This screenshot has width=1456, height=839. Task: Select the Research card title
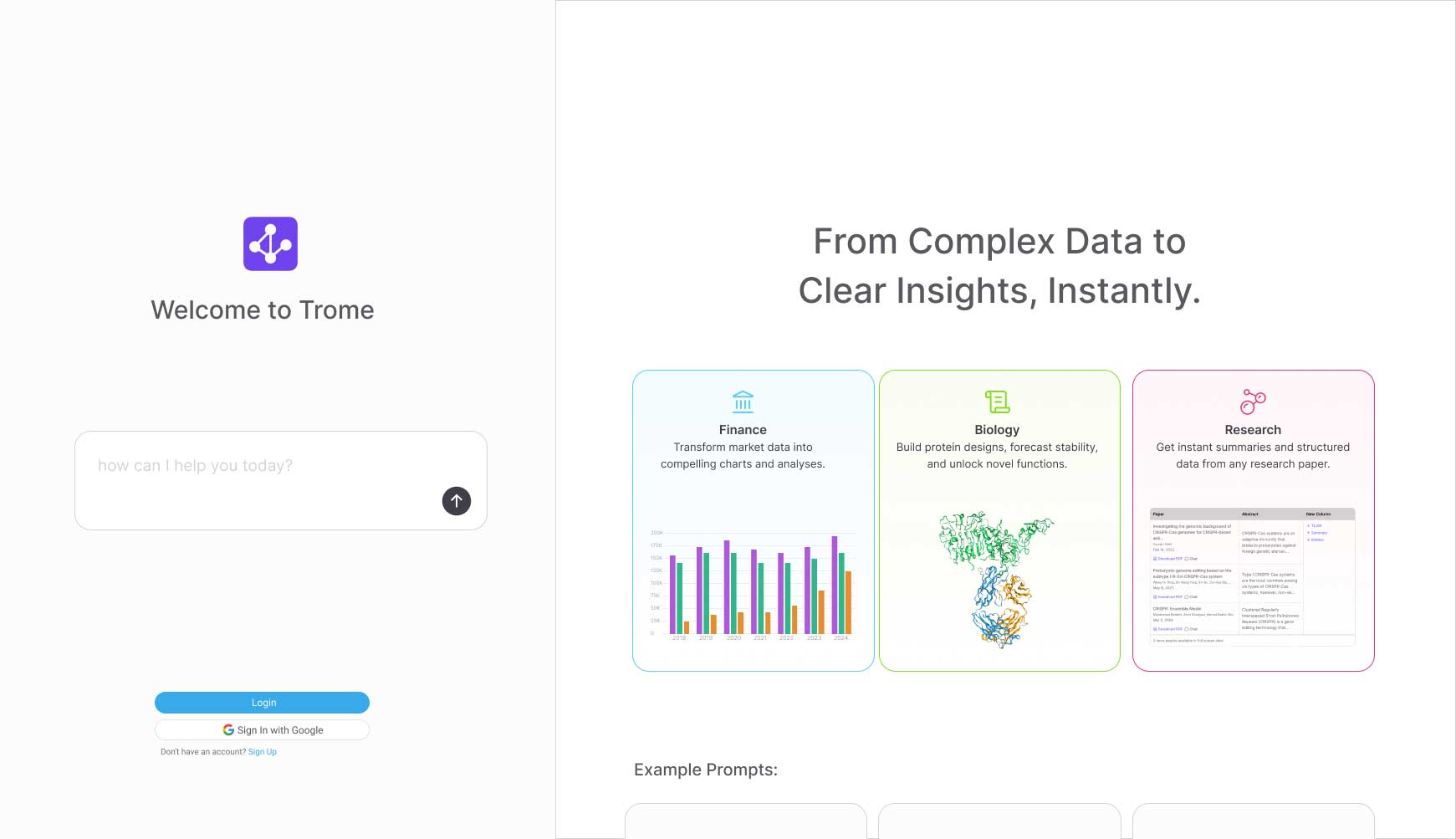point(1253,430)
